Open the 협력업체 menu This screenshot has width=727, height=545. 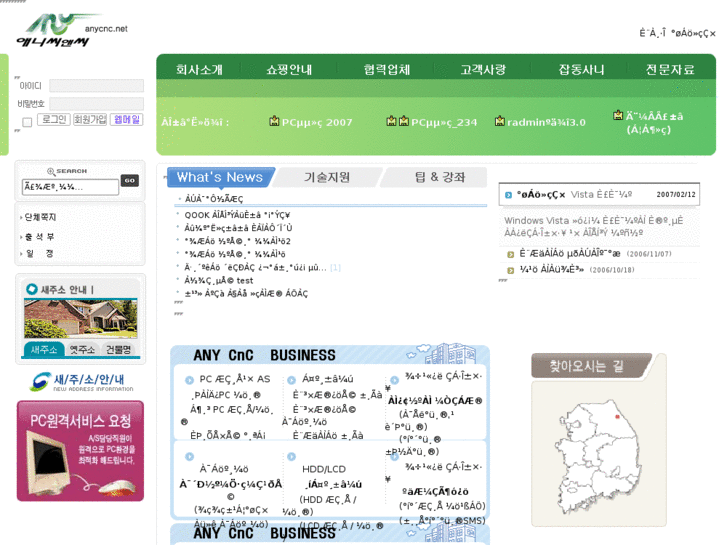(387, 70)
